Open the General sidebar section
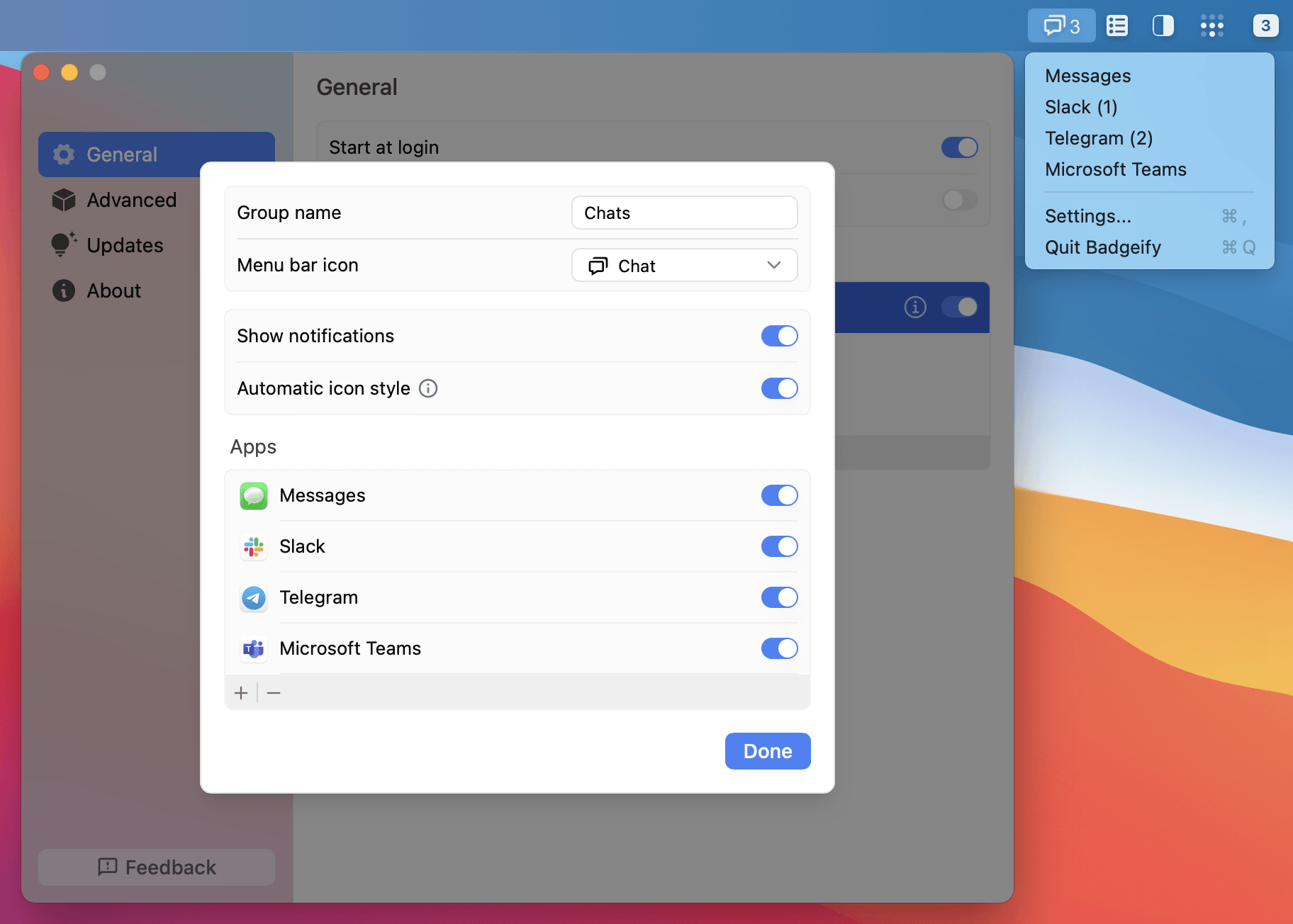 coord(157,154)
